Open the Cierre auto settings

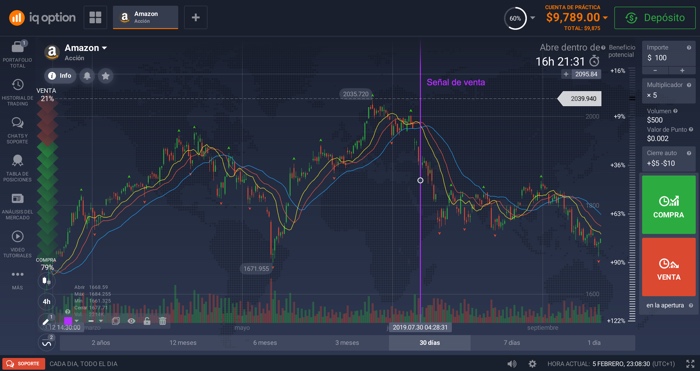(668, 159)
